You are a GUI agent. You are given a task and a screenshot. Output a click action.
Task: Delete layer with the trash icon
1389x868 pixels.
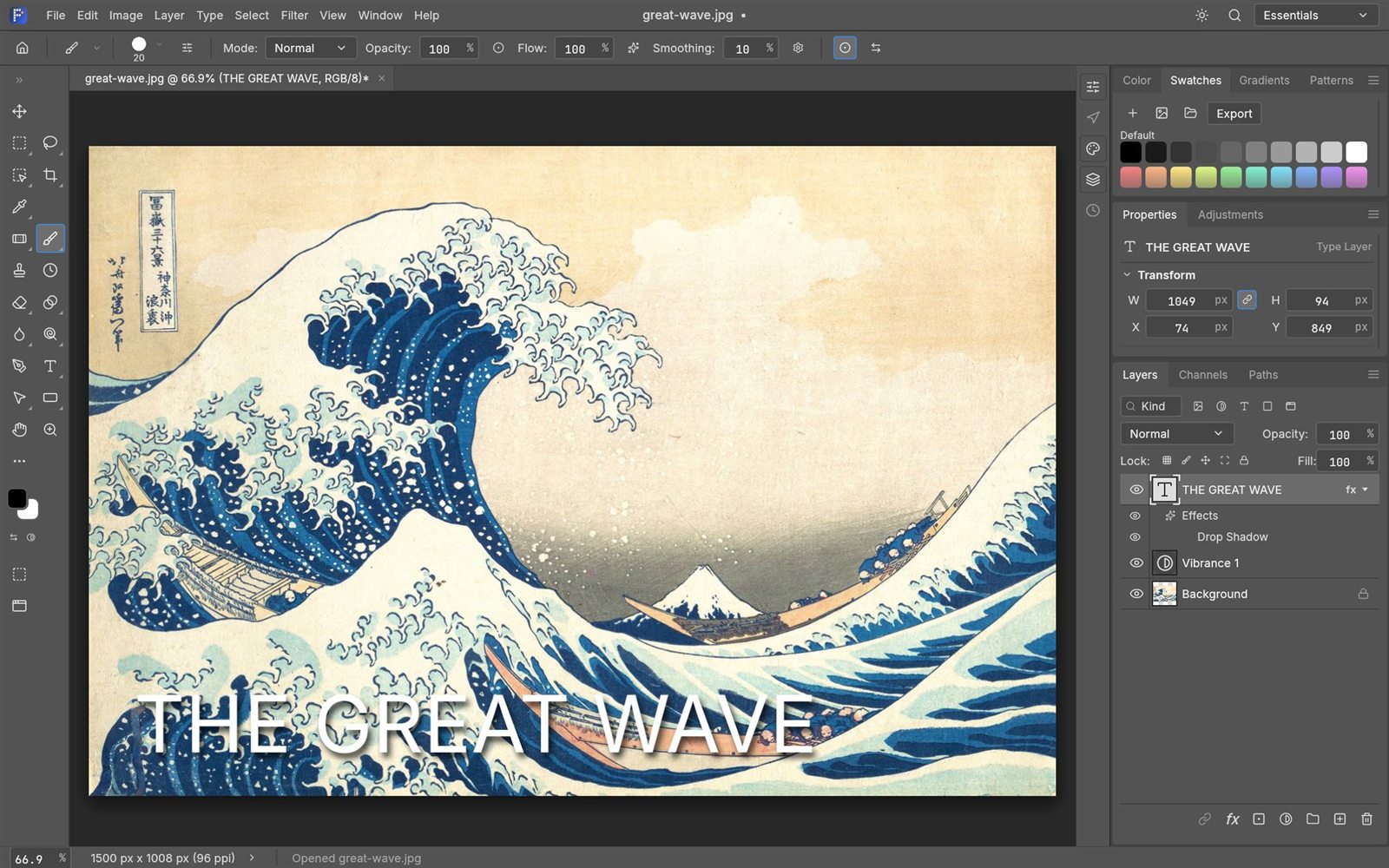[x=1366, y=819]
